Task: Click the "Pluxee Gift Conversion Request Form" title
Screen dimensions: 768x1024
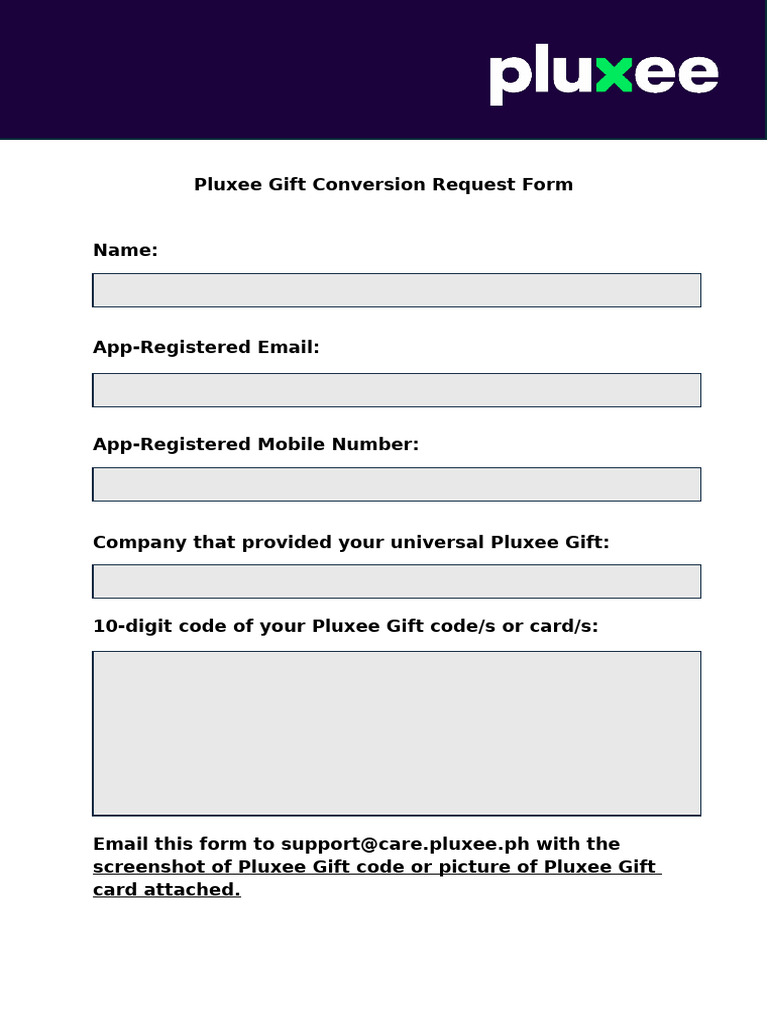Action: pos(383,184)
